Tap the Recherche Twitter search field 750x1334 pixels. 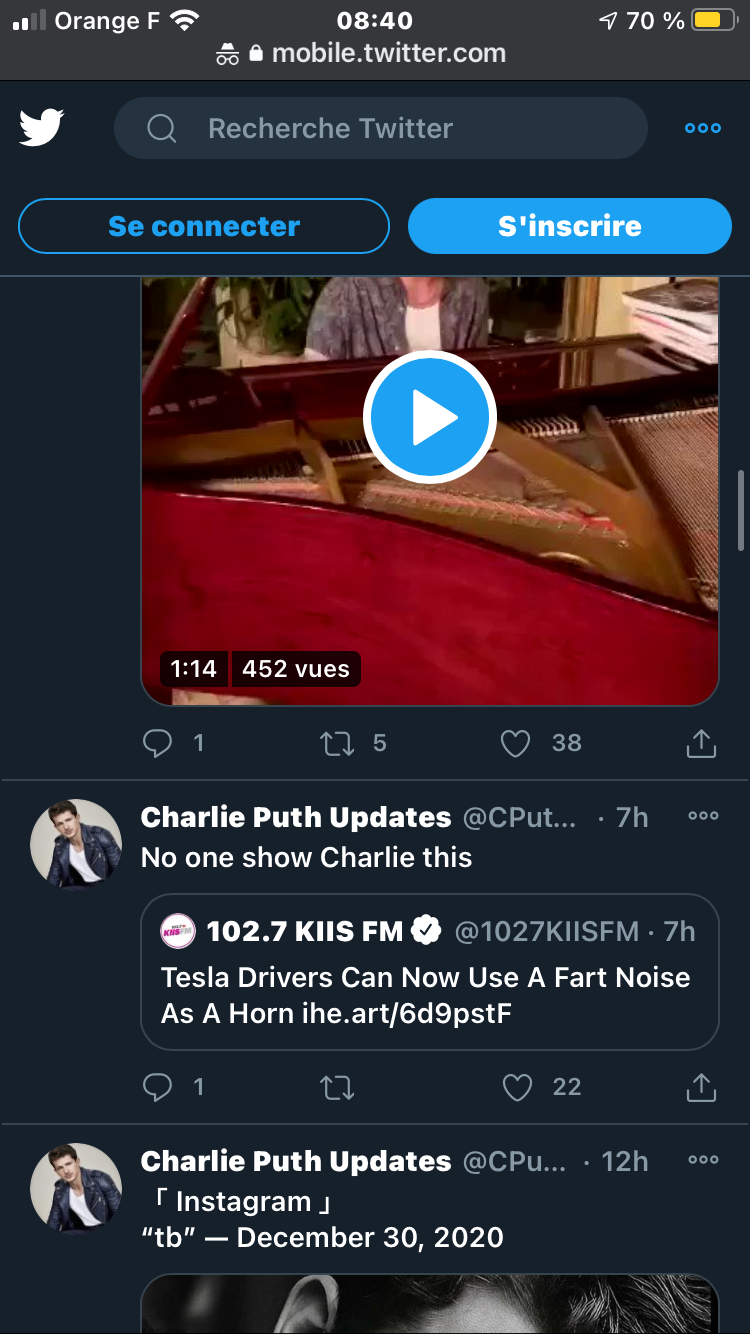[x=380, y=128]
